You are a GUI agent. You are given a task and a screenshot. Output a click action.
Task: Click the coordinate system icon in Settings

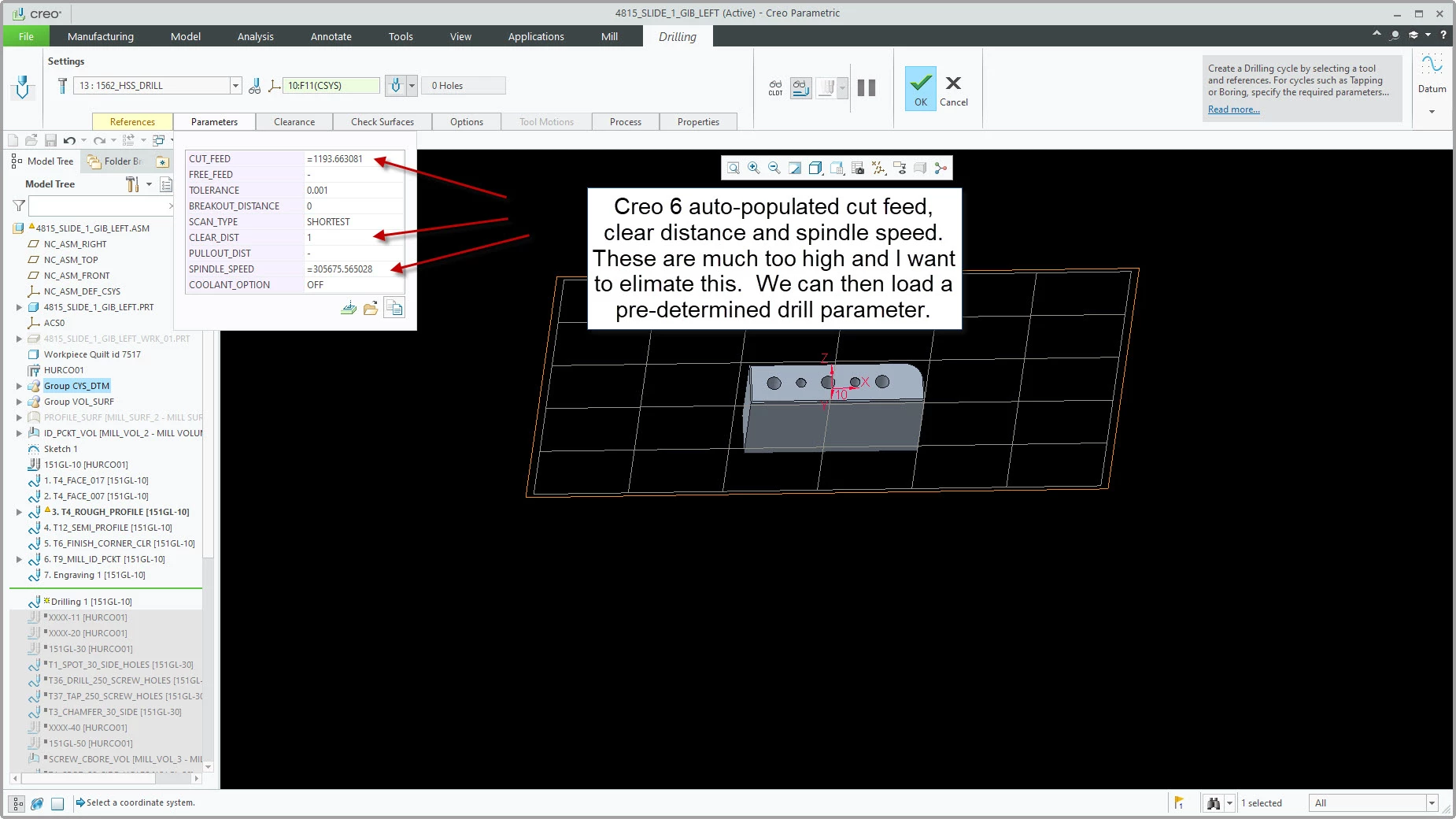click(x=274, y=86)
